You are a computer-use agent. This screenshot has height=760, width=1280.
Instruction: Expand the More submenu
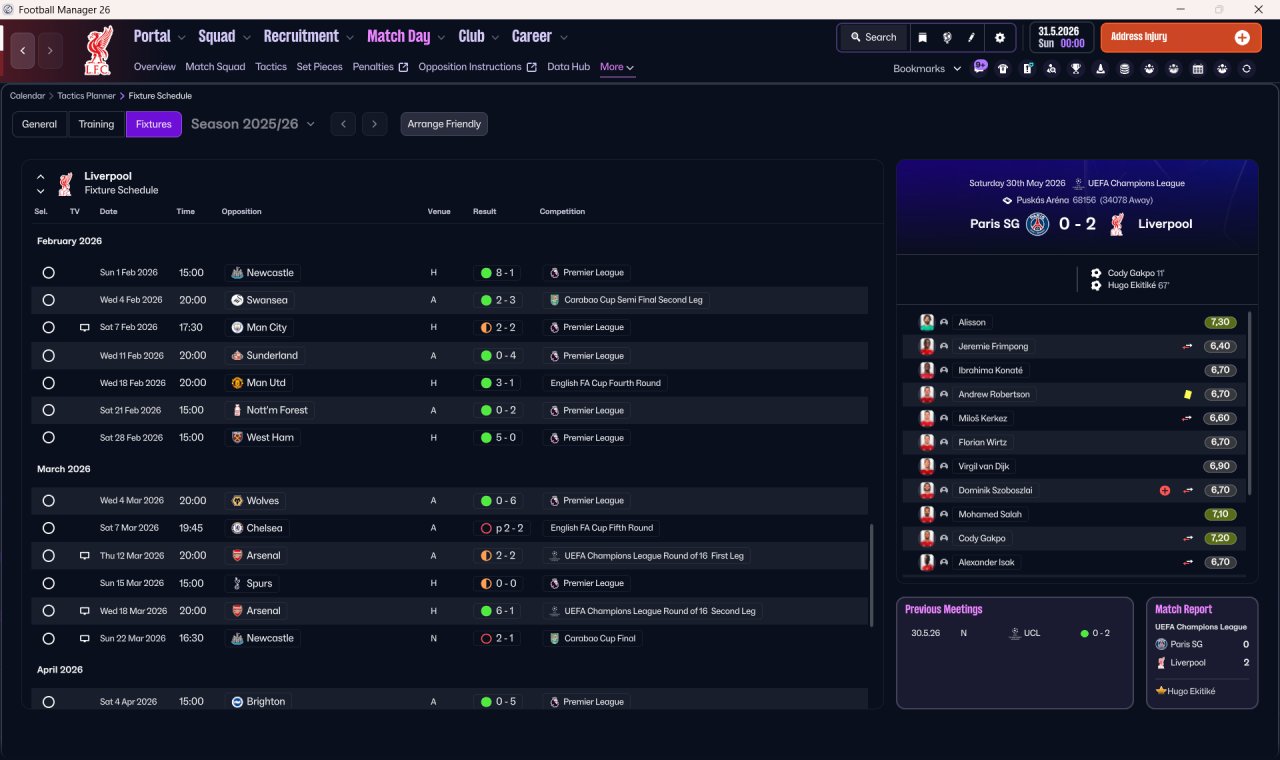(x=617, y=67)
